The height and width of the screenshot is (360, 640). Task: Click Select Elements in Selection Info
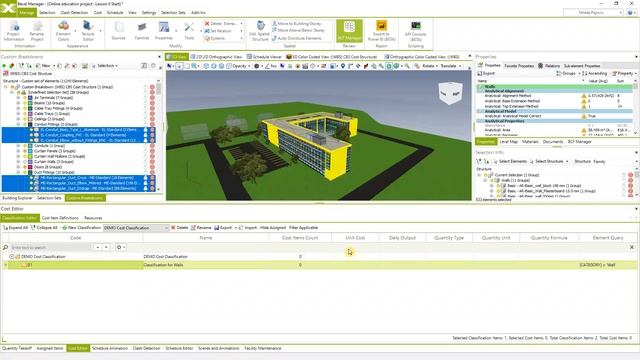tap(510, 162)
